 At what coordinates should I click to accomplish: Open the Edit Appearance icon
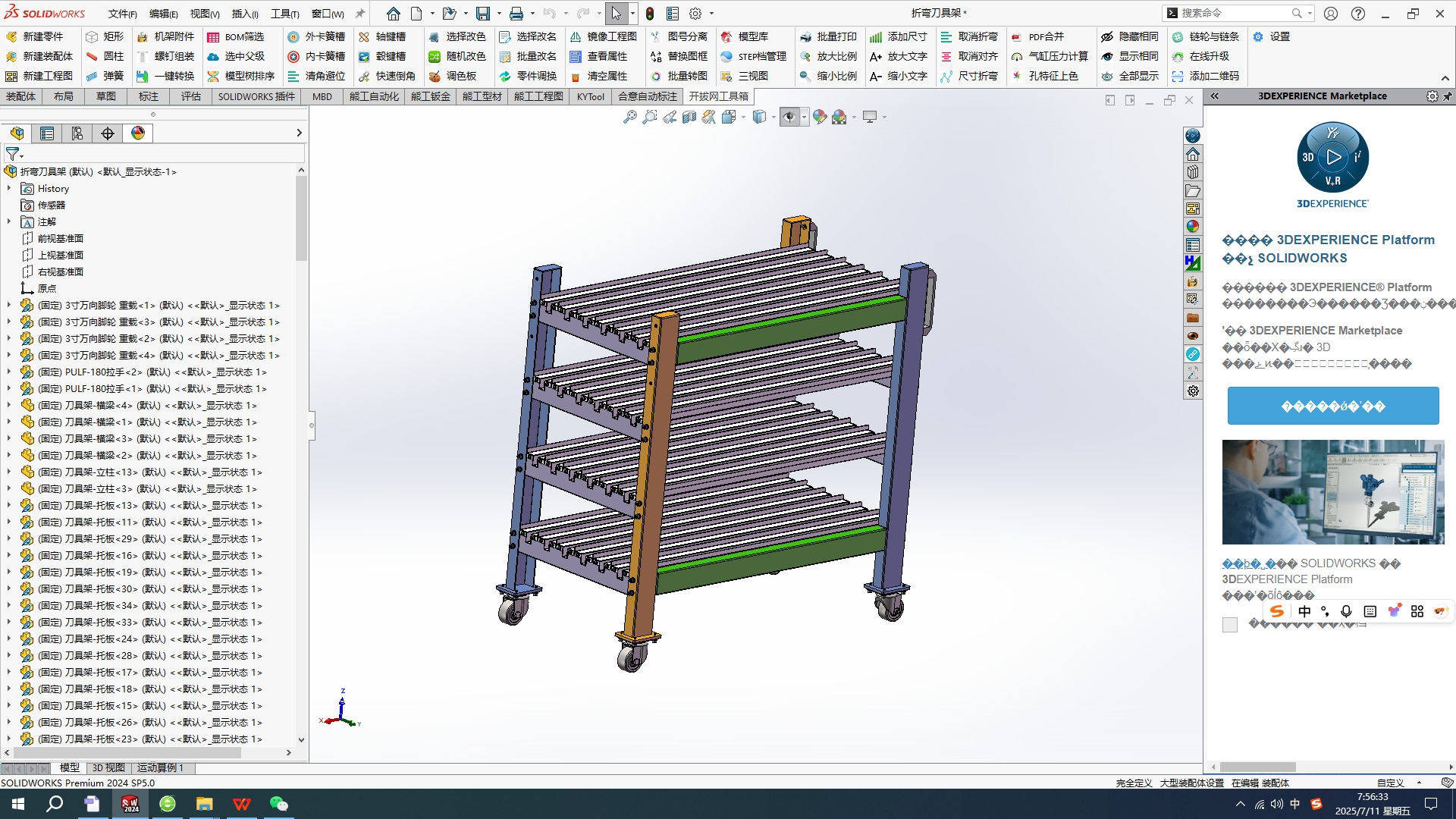[819, 117]
